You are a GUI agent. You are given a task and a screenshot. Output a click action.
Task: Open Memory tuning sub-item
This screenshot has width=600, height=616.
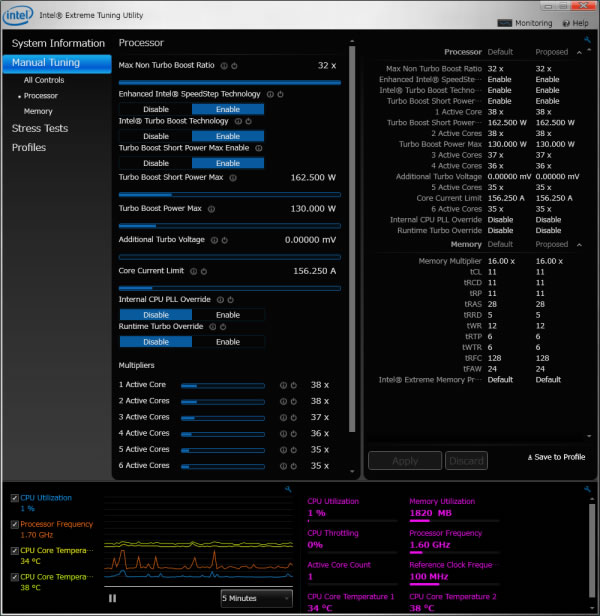tap(38, 112)
